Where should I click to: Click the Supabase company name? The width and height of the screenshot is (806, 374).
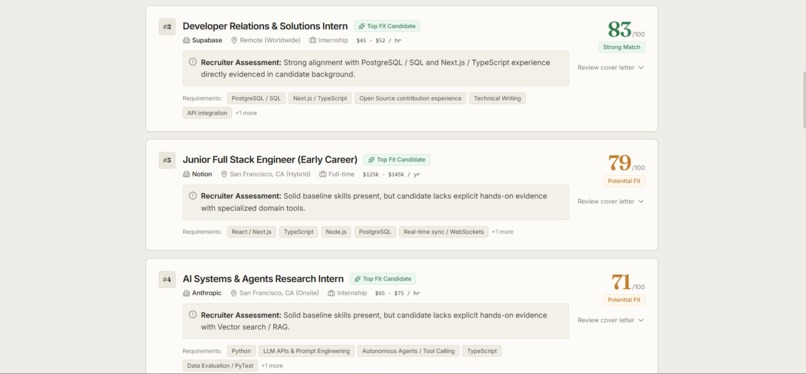(207, 40)
